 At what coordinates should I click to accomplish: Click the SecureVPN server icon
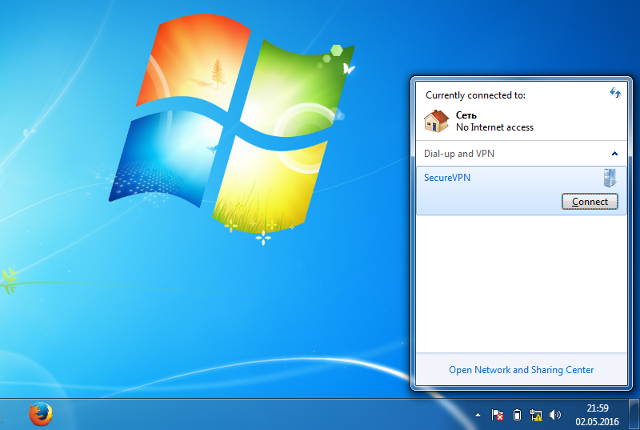pos(610,178)
